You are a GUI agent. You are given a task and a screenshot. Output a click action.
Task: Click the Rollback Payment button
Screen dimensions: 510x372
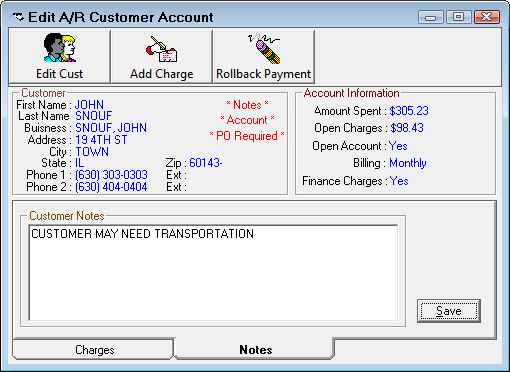coord(263,56)
